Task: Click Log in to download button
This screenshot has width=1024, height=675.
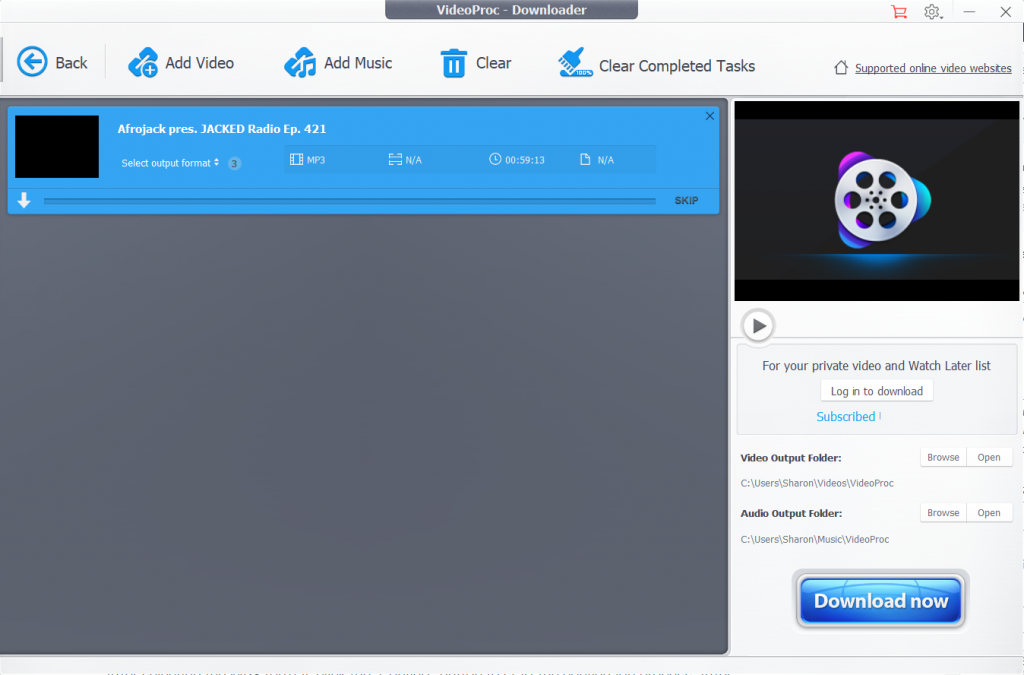Action: tap(876, 391)
